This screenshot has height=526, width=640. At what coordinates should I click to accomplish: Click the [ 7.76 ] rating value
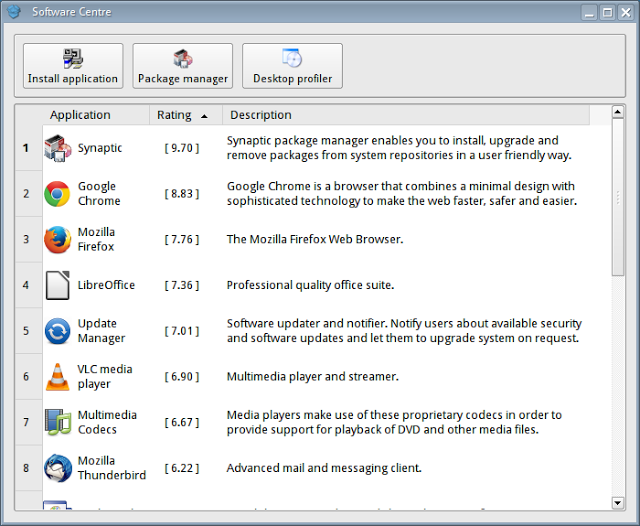[182, 240]
